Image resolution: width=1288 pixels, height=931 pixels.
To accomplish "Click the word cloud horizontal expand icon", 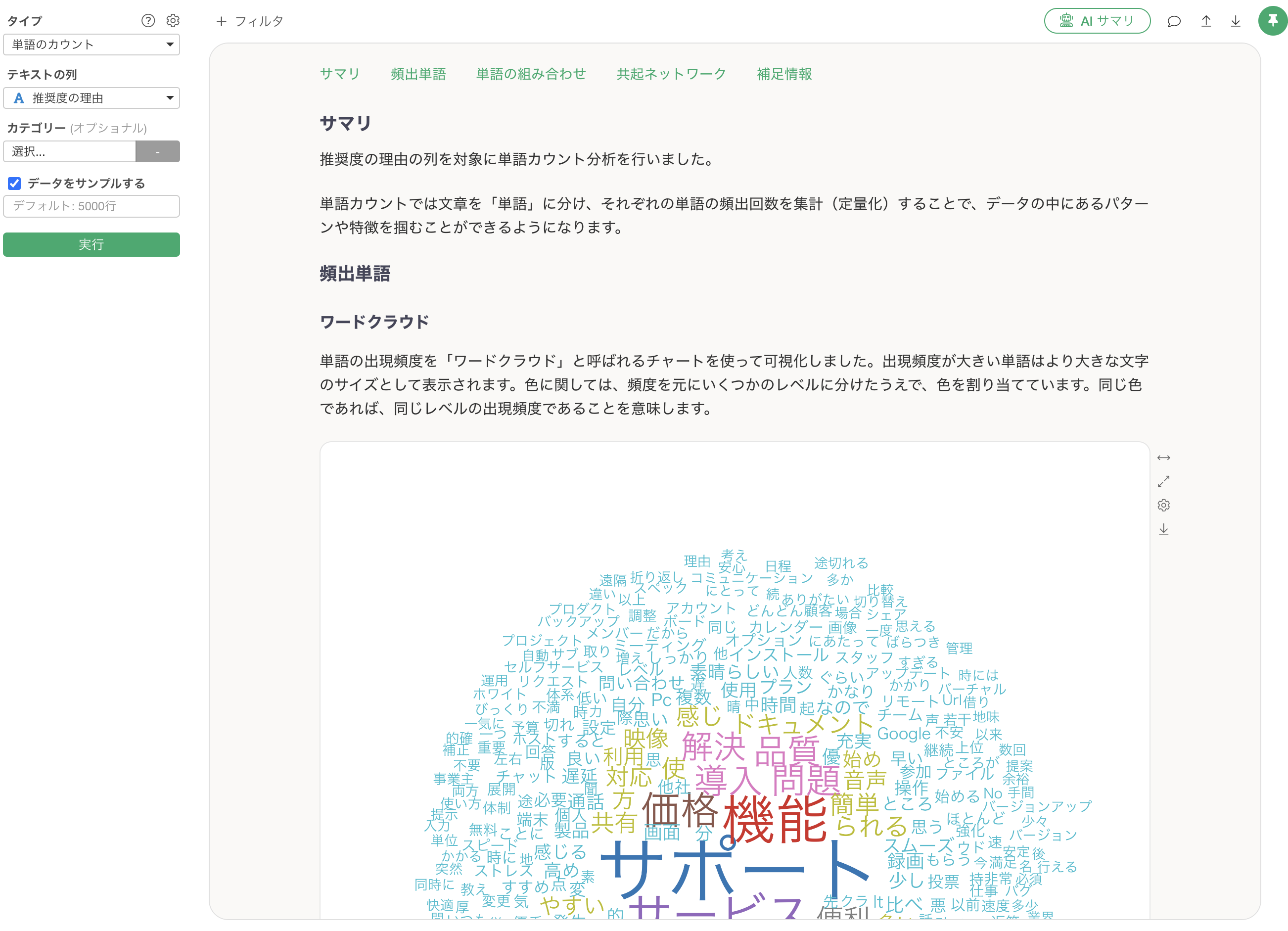I will coord(1163,458).
